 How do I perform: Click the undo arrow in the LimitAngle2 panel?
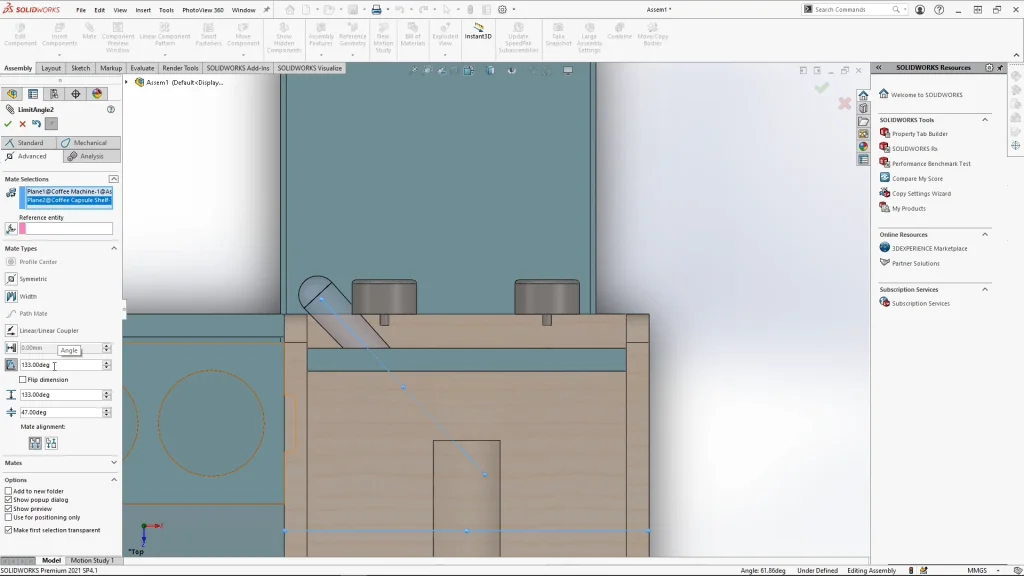pyautogui.click(x=36, y=124)
